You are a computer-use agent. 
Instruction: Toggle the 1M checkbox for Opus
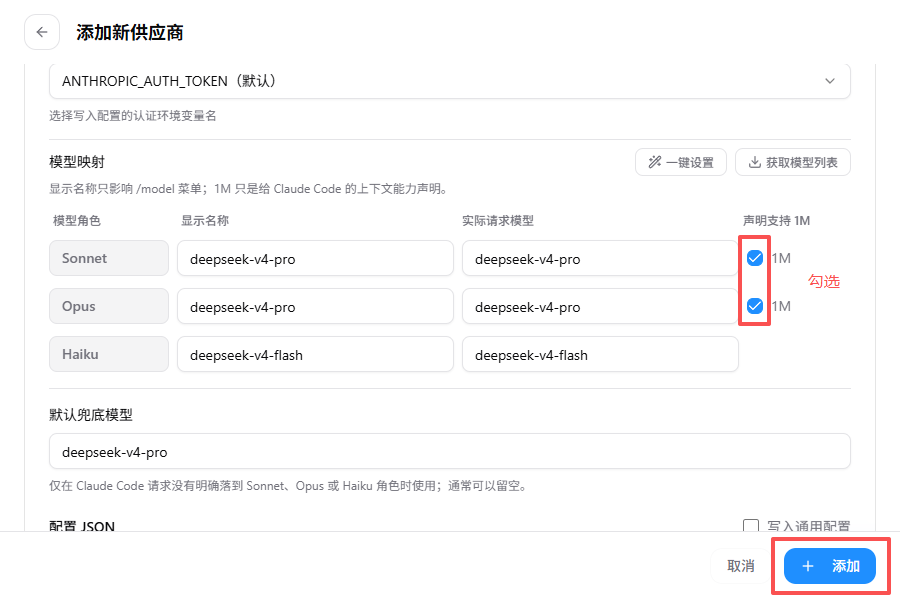point(755,306)
